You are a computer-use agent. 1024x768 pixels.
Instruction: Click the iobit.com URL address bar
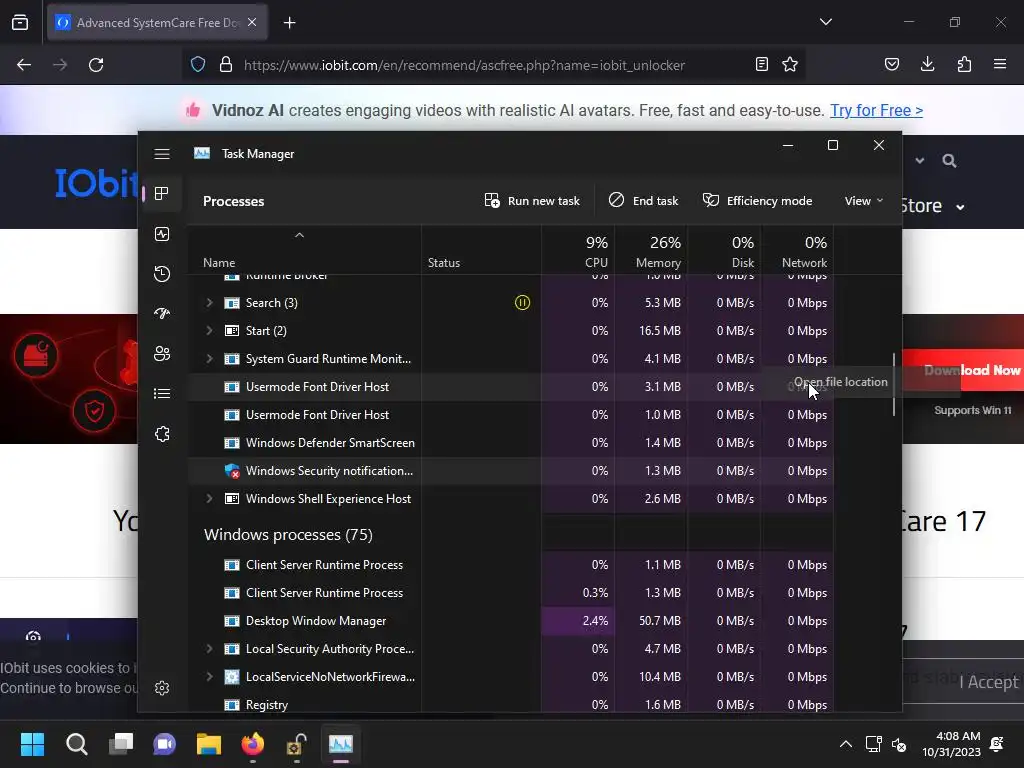click(x=464, y=65)
